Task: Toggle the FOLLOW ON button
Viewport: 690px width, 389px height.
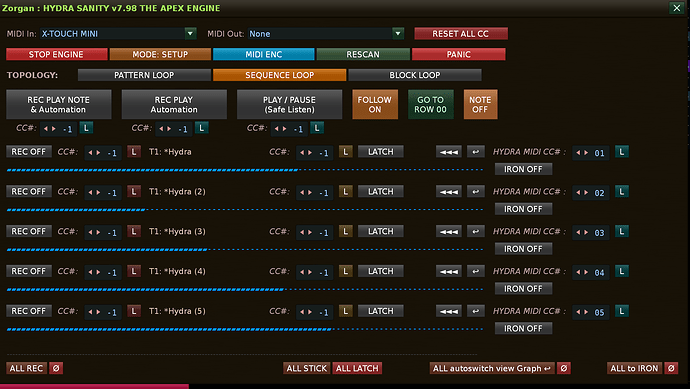Action: (x=375, y=104)
